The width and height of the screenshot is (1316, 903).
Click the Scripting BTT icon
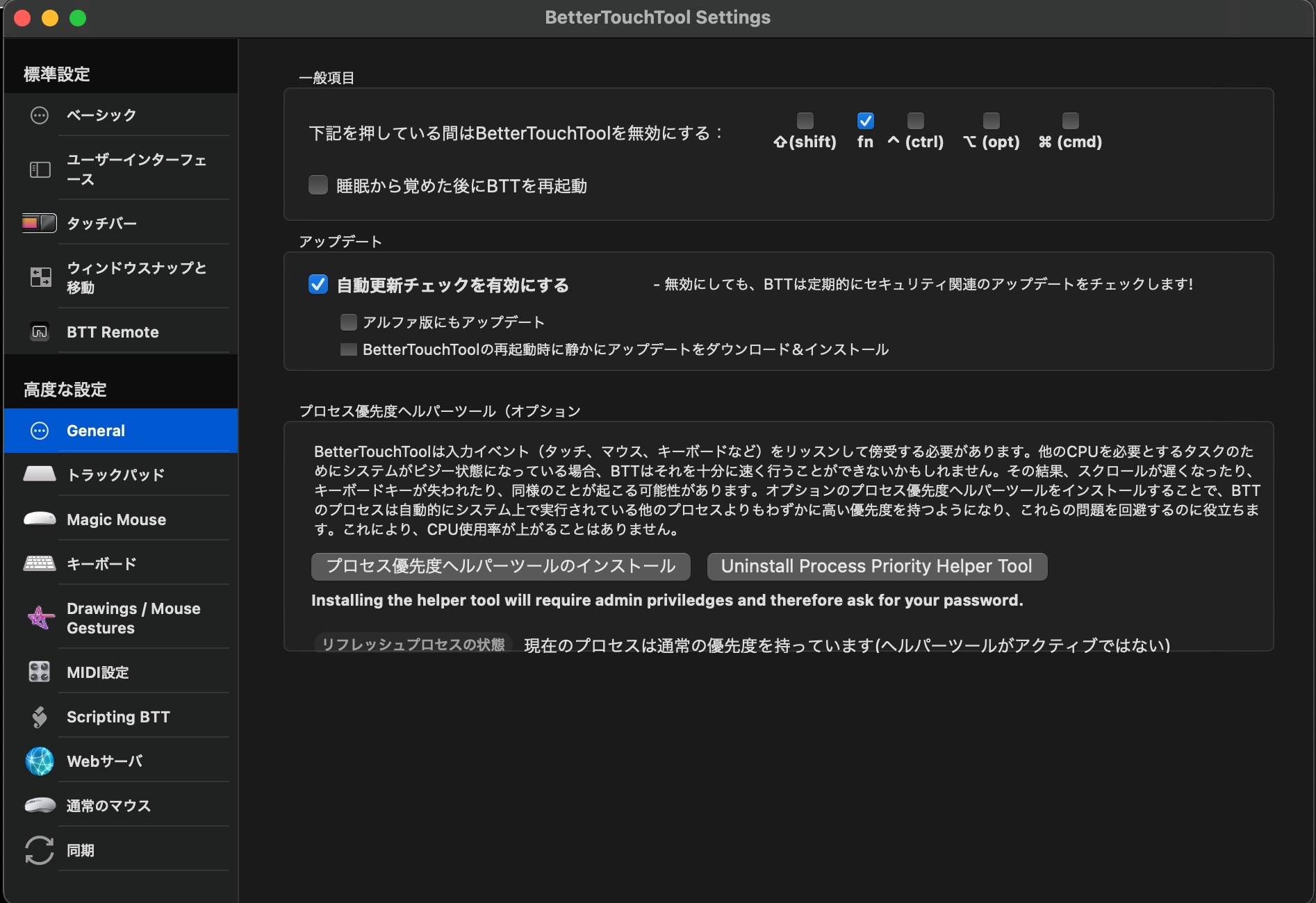tap(40, 717)
